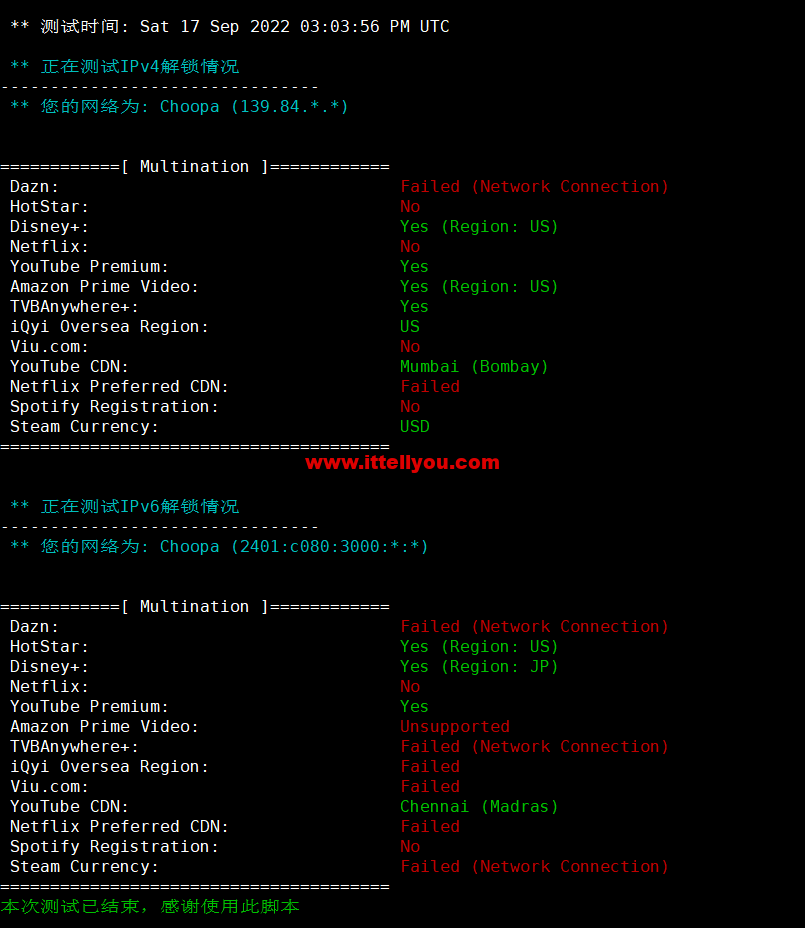Select the IPv6 Choopa network address line

click(219, 546)
